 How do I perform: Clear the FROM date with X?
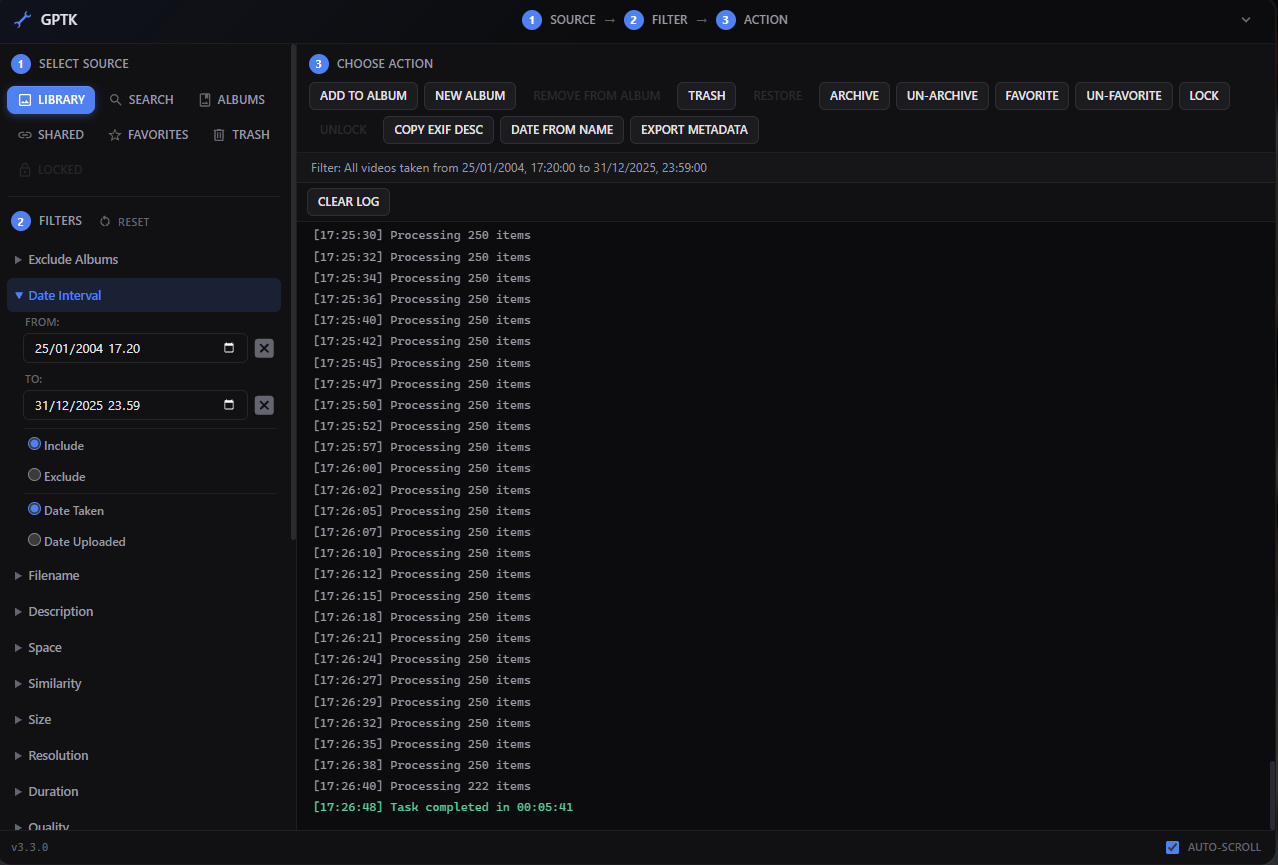(264, 348)
